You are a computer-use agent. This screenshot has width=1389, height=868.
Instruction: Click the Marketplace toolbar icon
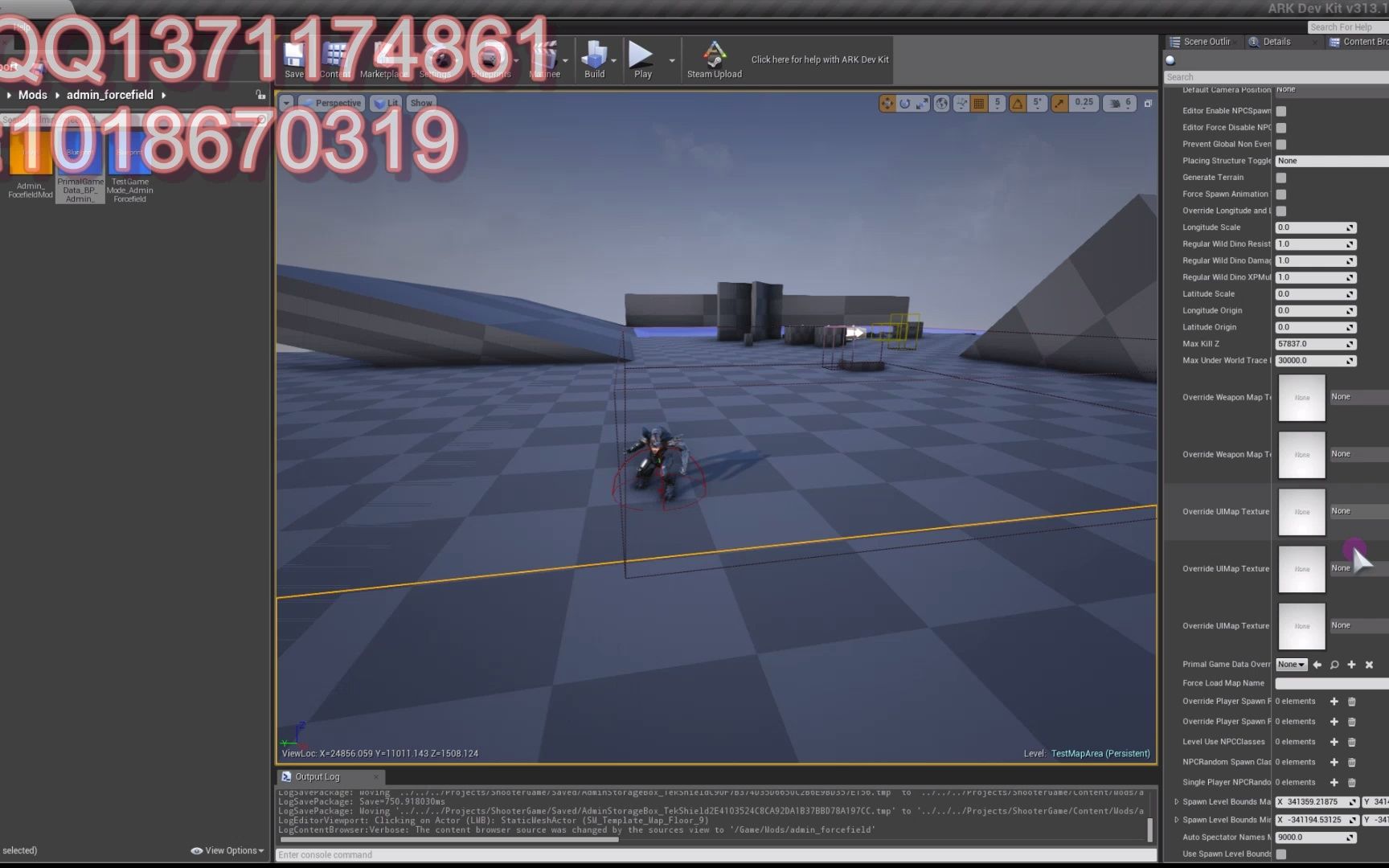tap(383, 56)
